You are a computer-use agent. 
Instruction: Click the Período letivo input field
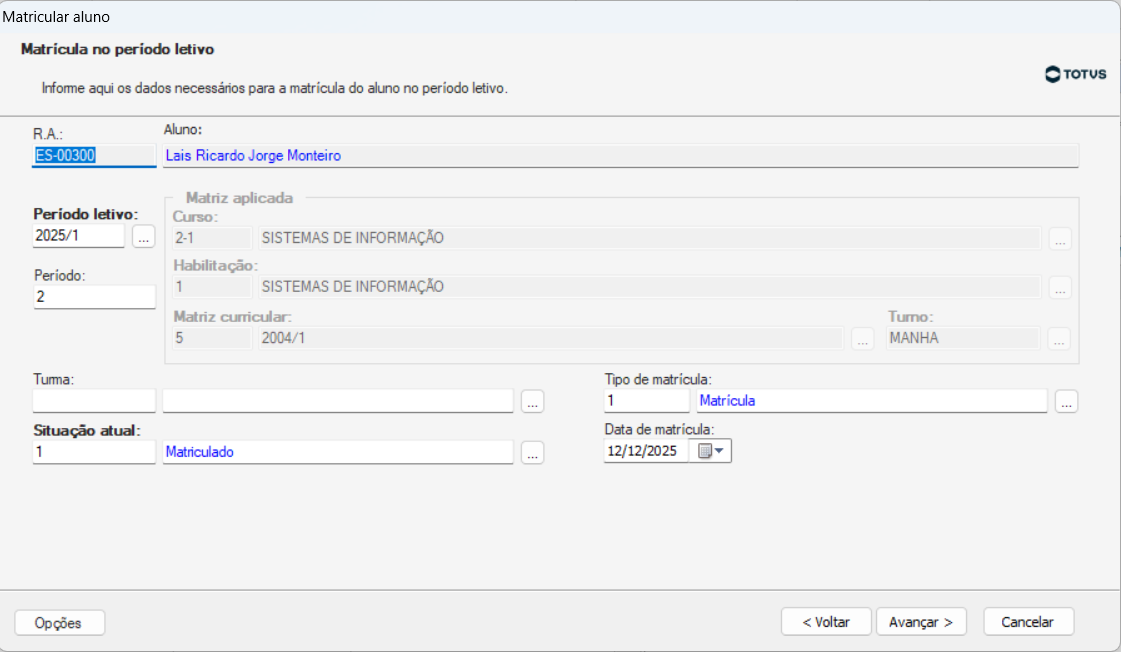tap(79, 236)
